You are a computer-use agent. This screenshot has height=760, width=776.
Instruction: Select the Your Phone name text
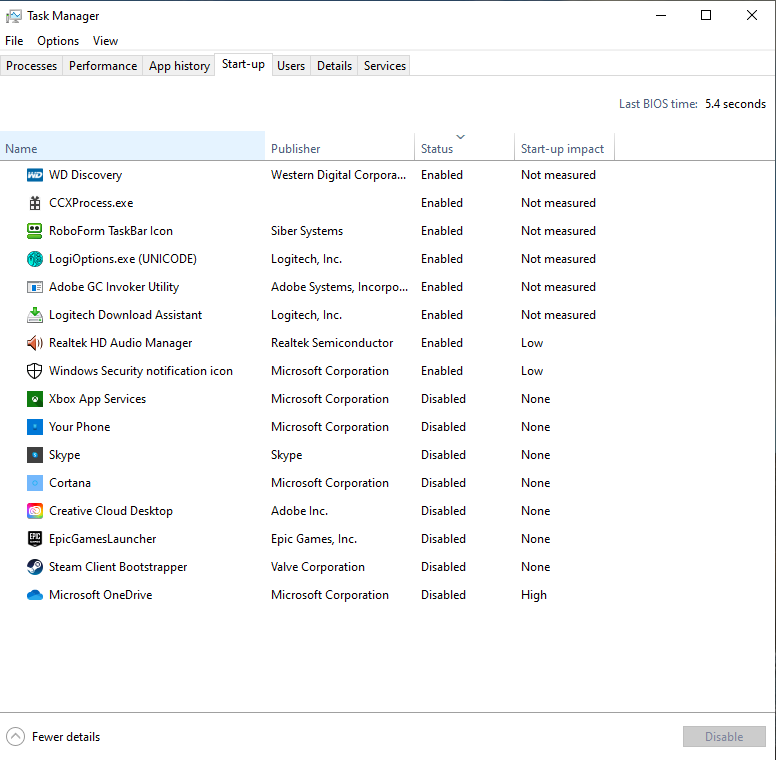point(79,427)
